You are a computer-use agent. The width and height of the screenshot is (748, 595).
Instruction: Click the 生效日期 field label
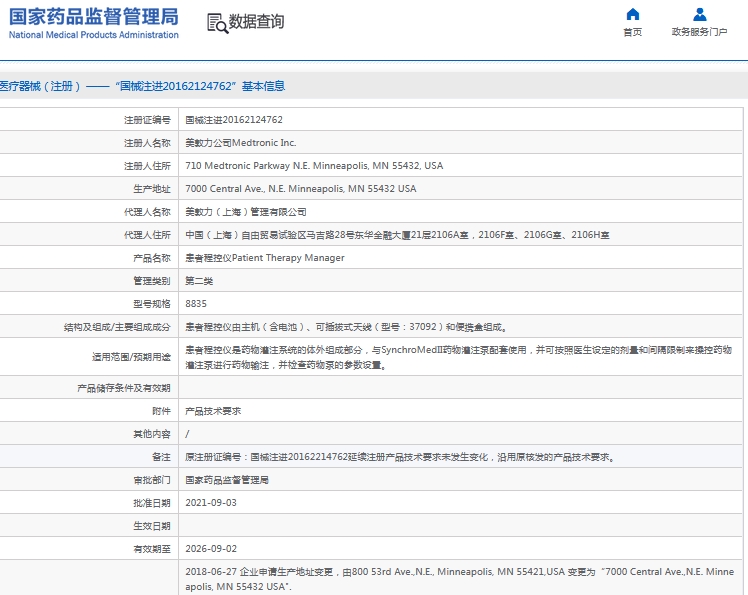click(x=152, y=526)
